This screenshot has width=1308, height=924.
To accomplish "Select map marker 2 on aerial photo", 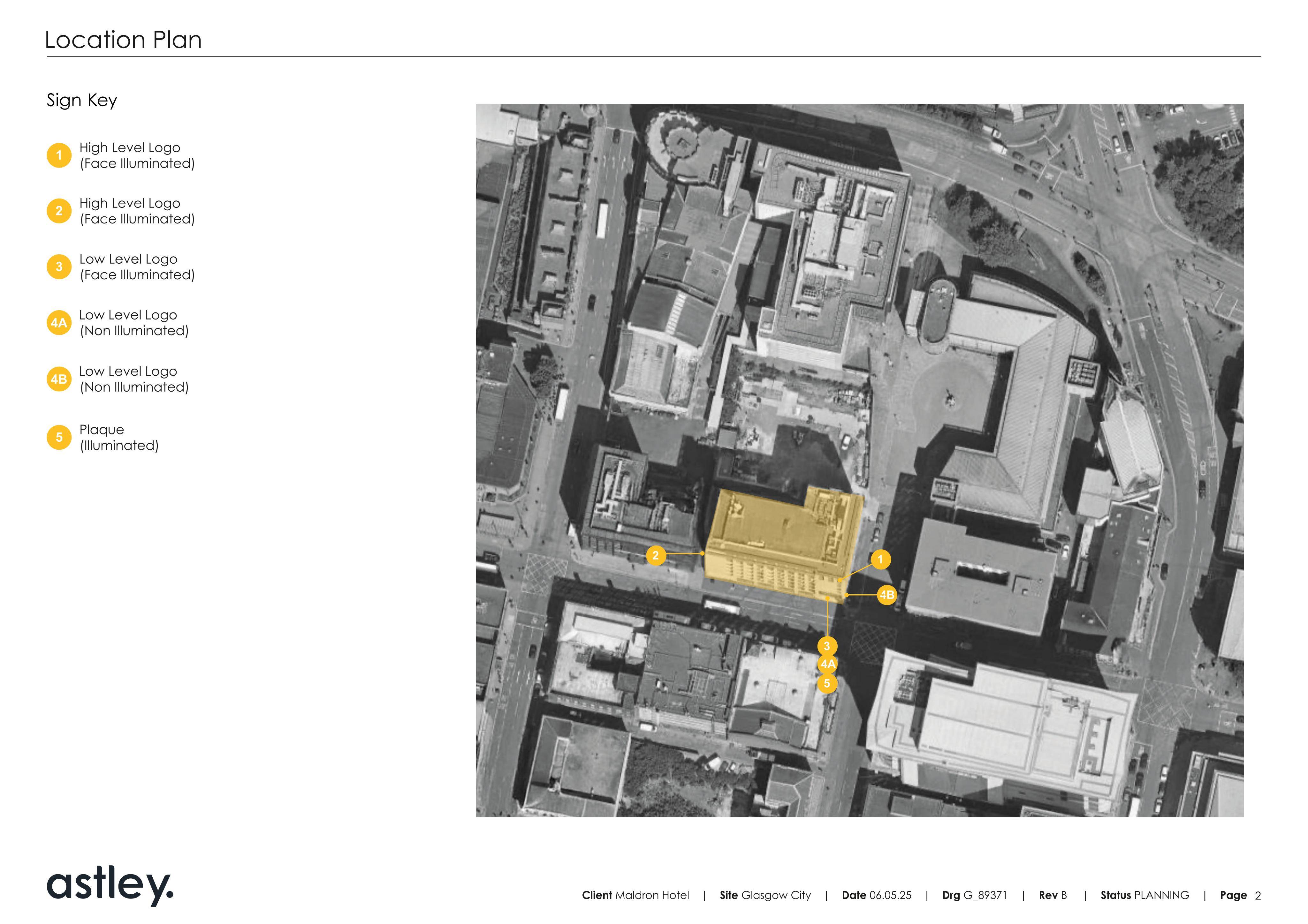I will (656, 555).
